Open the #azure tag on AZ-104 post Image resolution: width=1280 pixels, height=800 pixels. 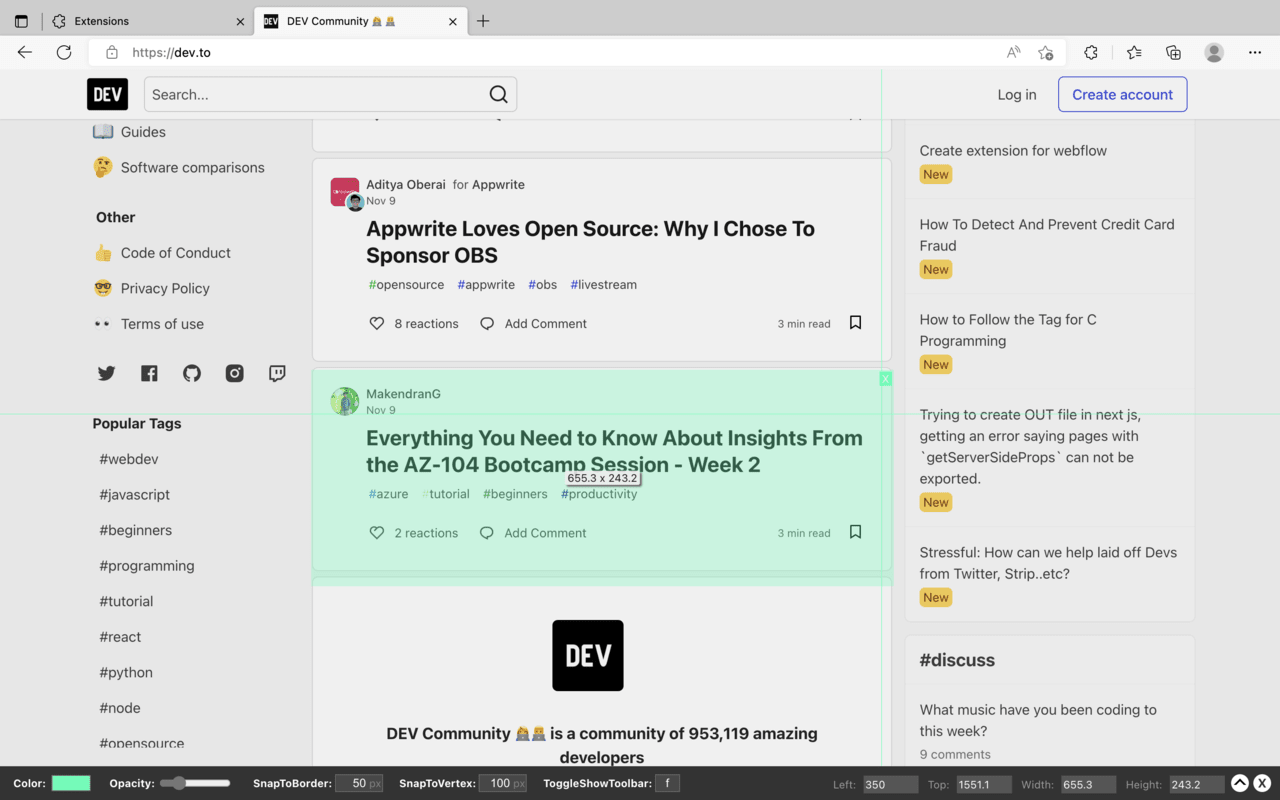[x=389, y=494]
